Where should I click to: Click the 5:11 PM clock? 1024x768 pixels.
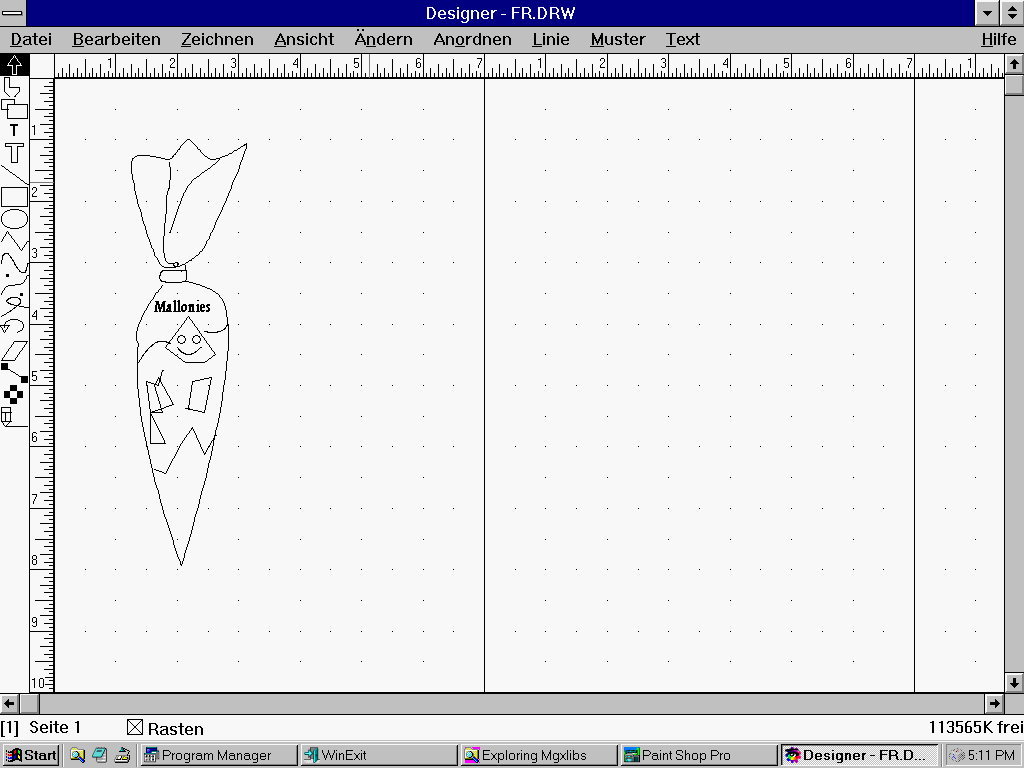(x=991, y=756)
